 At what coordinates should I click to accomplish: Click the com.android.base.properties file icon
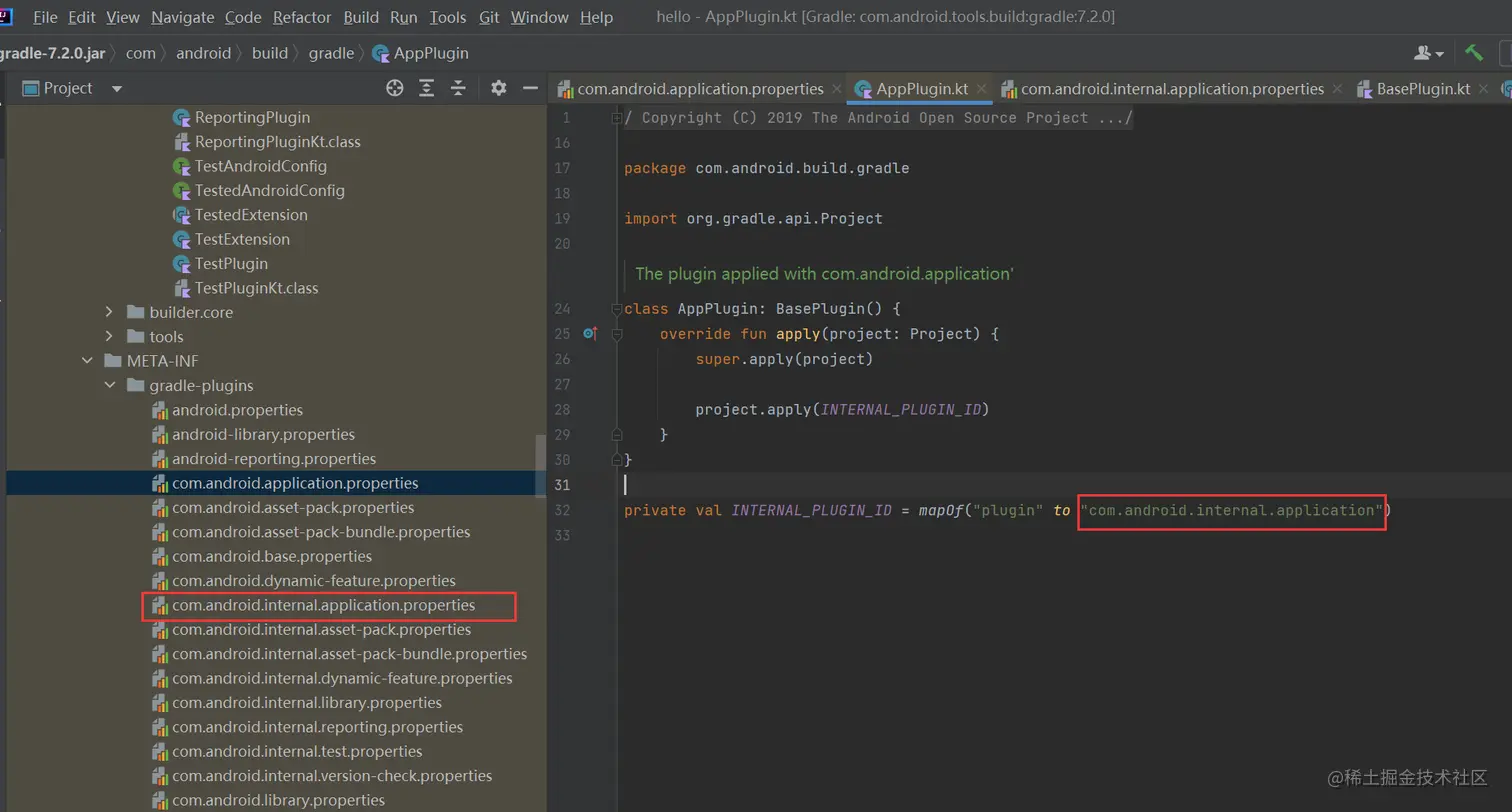point(159,556)
